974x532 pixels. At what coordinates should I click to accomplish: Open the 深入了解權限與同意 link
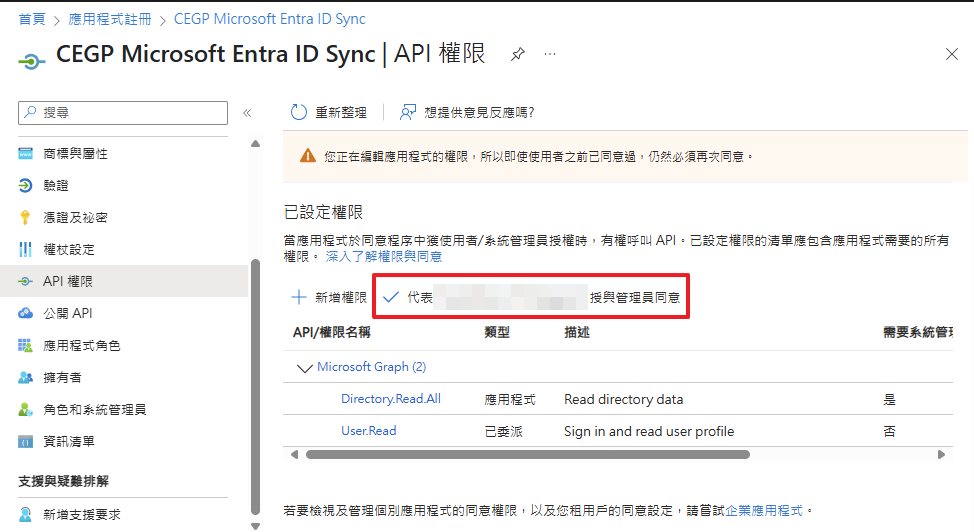(384, 257)
